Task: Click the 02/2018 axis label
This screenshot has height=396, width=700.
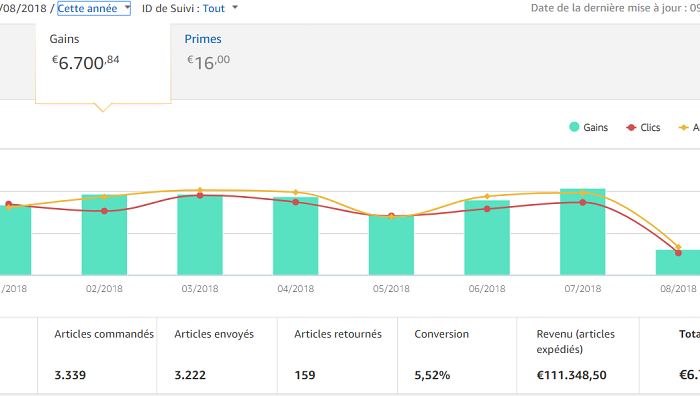Action: [x=104, y=289]
